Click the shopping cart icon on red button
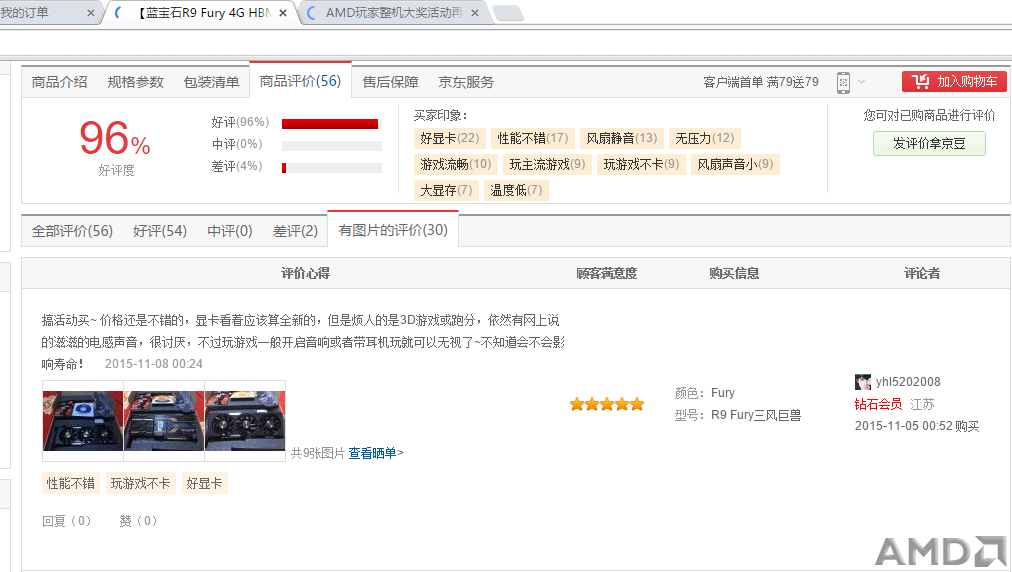Viewport: 1012px width, 572px height. coord(920,81)
